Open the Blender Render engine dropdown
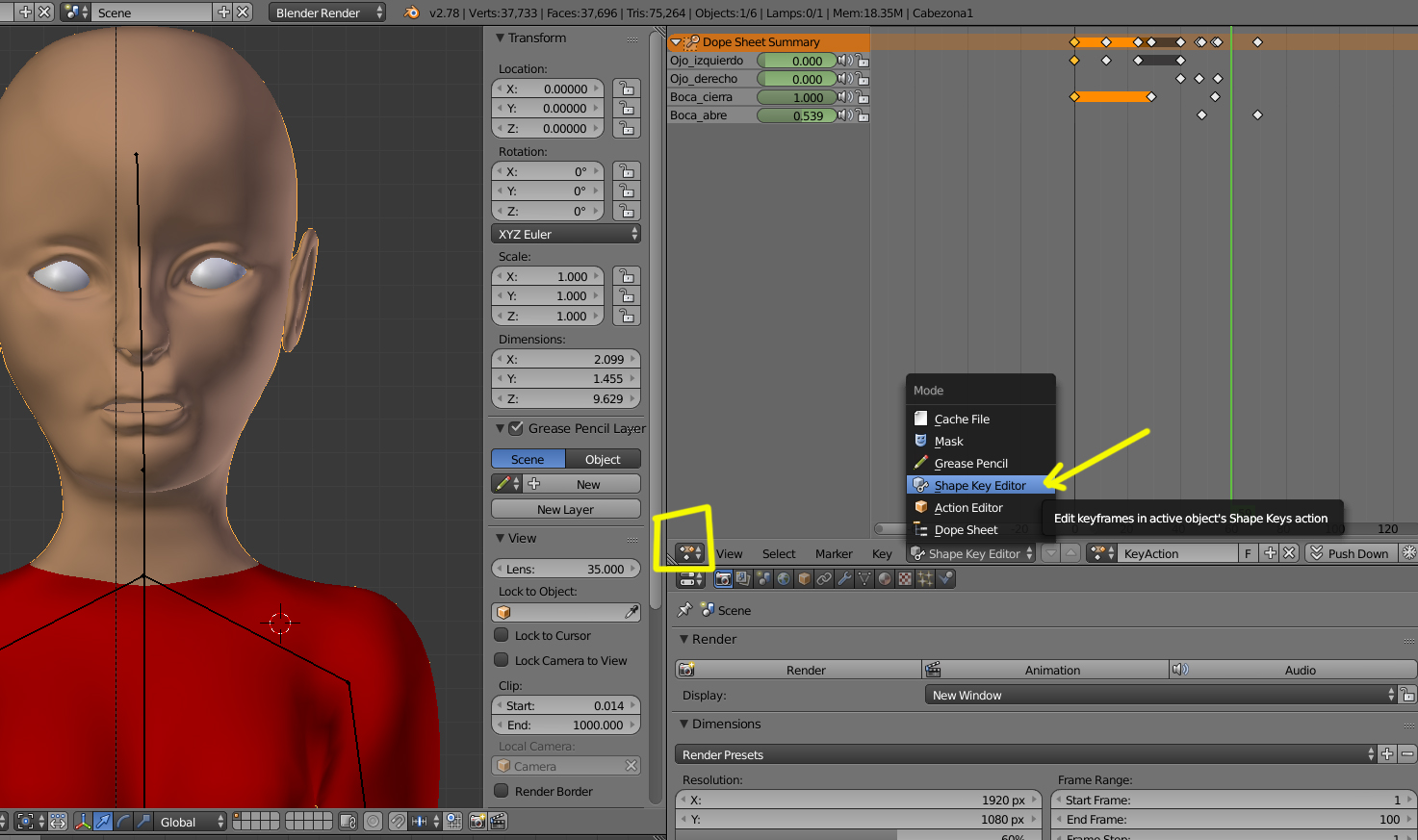Screen dimensions: 1418x840 click(325, 13)
